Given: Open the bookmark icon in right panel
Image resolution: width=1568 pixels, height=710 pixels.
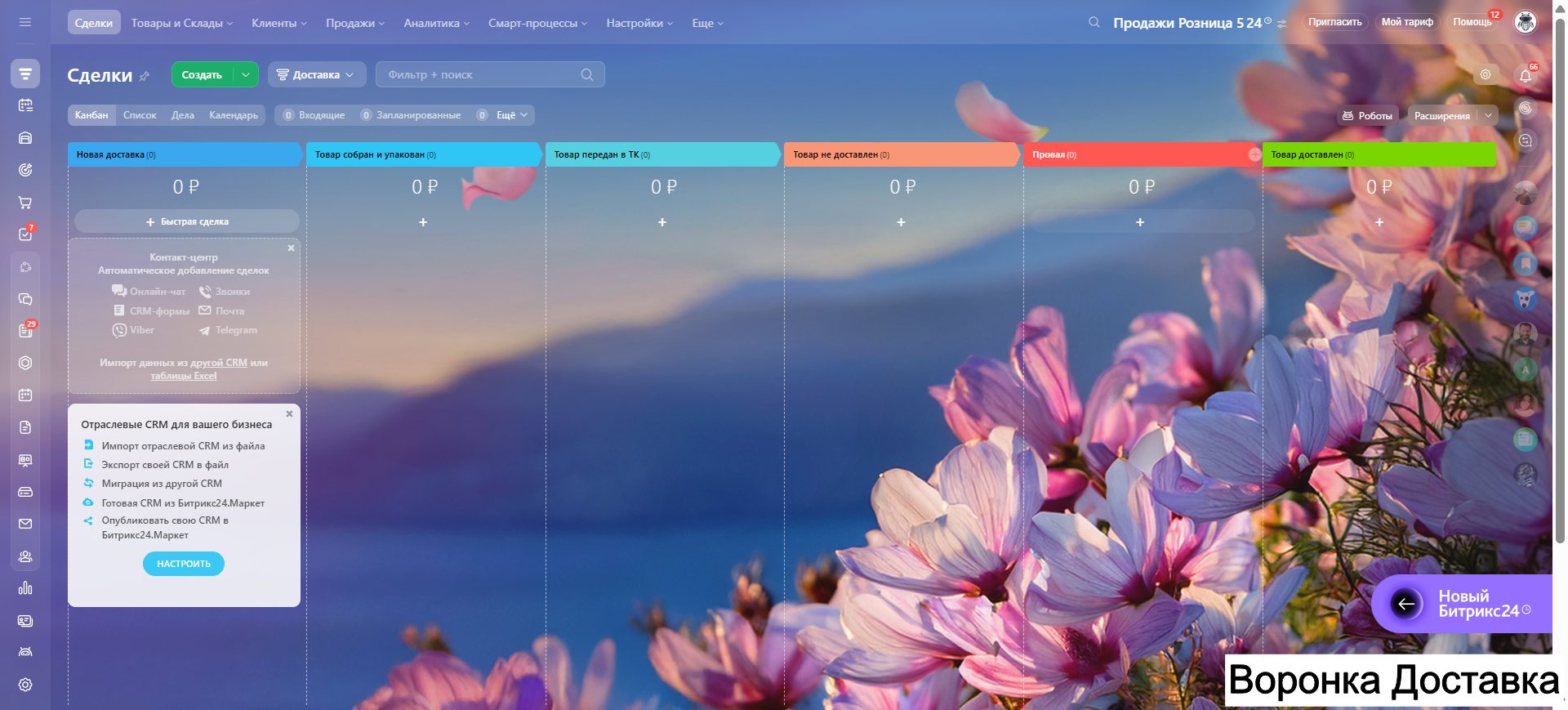Looking at the screenshot, I should pos(1526,264).
